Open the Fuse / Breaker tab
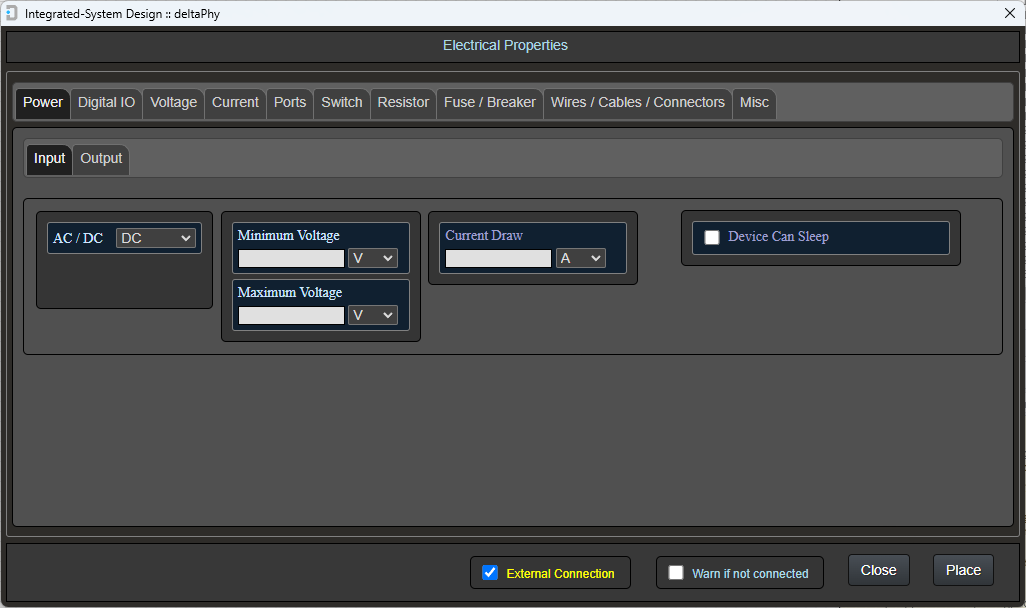 pos(489,102)
